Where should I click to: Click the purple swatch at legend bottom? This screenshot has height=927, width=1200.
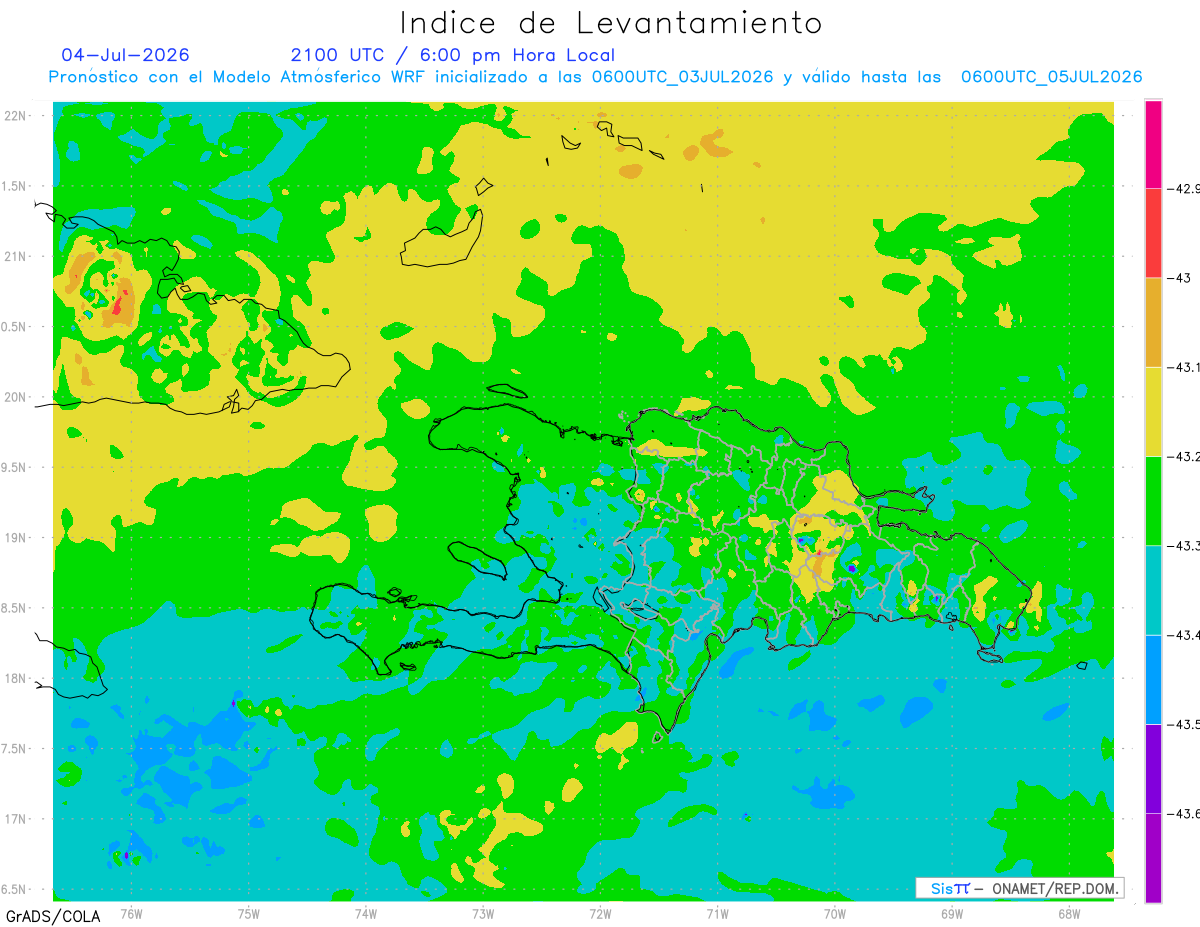pyautogui.click(x=1153, y=857)
